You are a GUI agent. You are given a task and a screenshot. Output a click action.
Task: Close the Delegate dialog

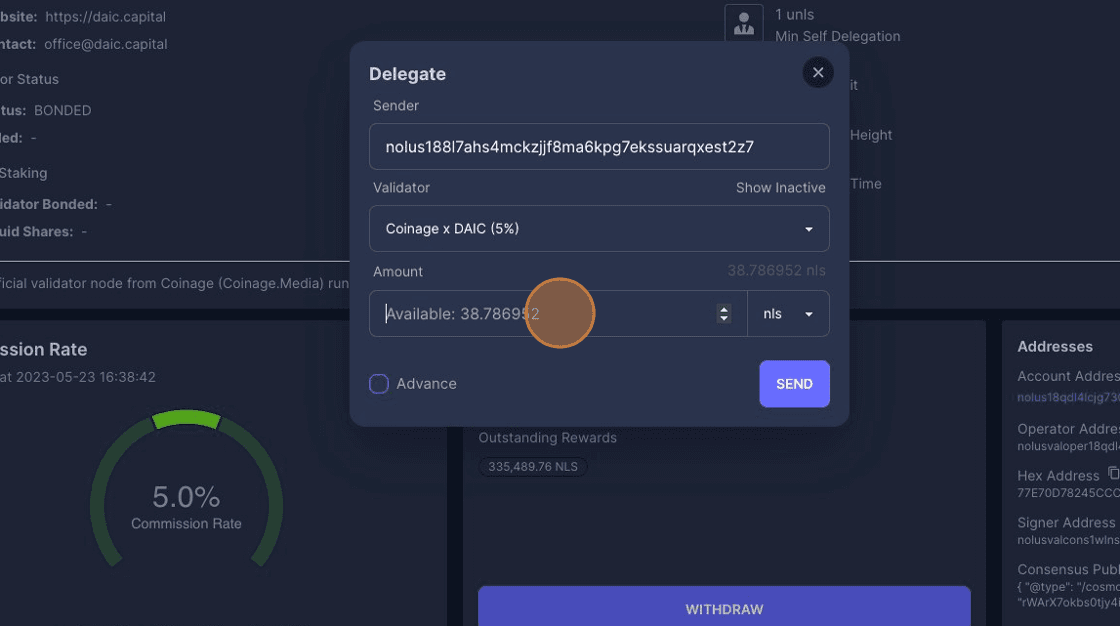[x=817, y=73]
